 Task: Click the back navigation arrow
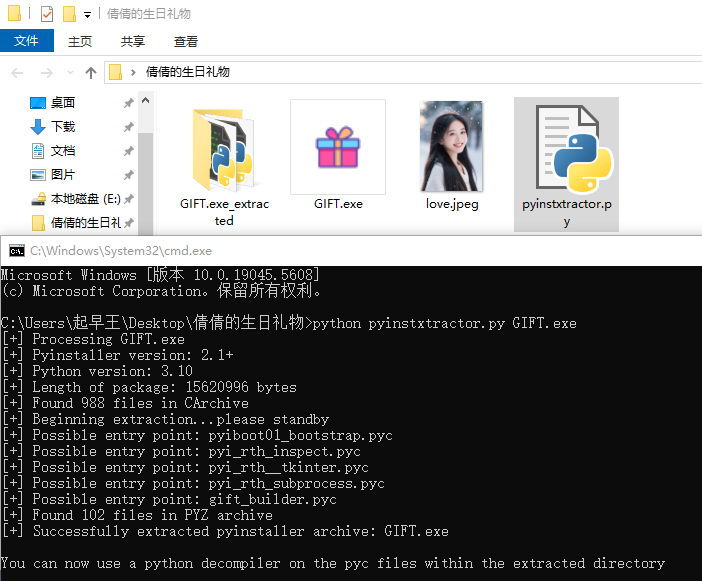pyautogui.click(x=18, y=72)
